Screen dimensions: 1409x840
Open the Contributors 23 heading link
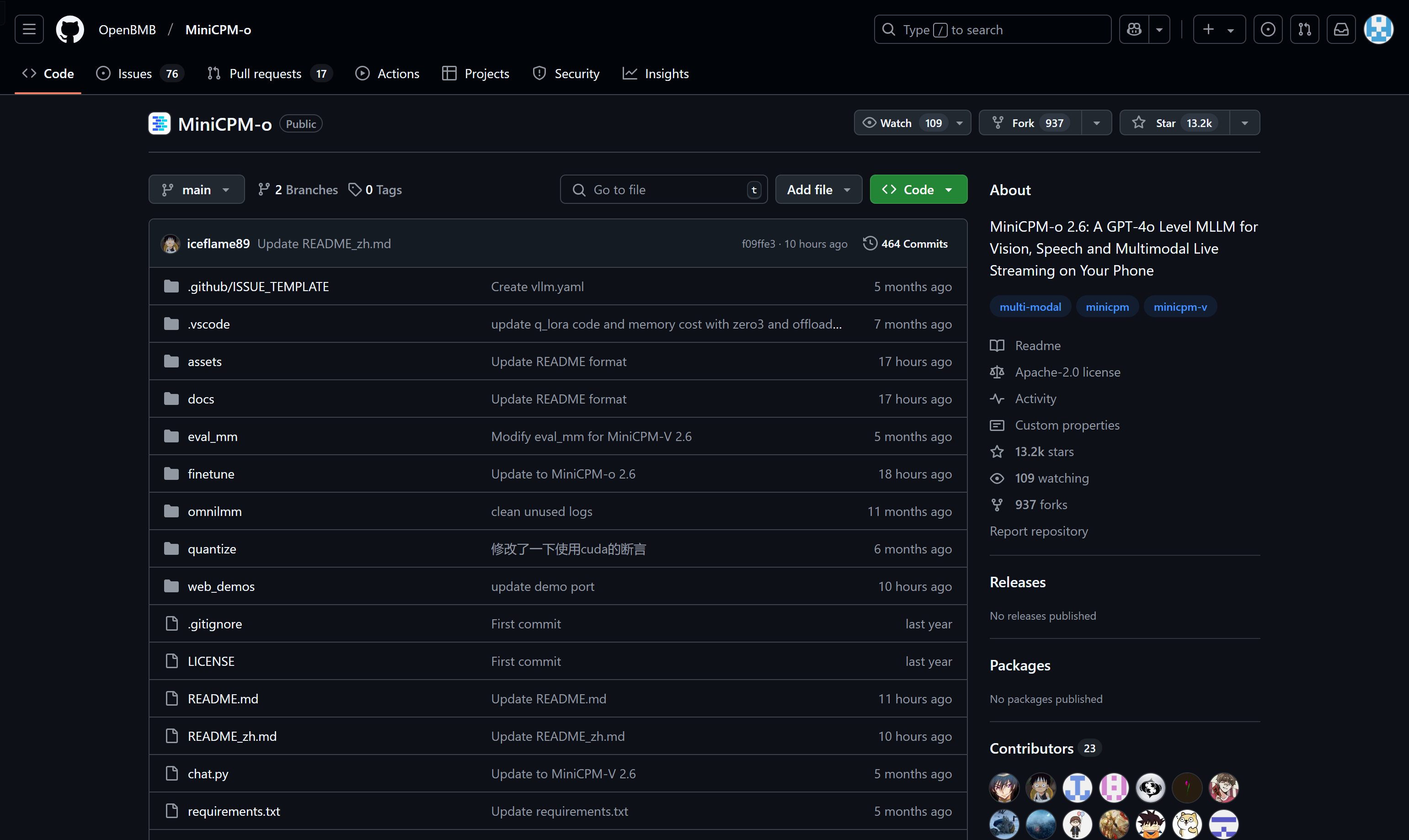pos(1045,748)
